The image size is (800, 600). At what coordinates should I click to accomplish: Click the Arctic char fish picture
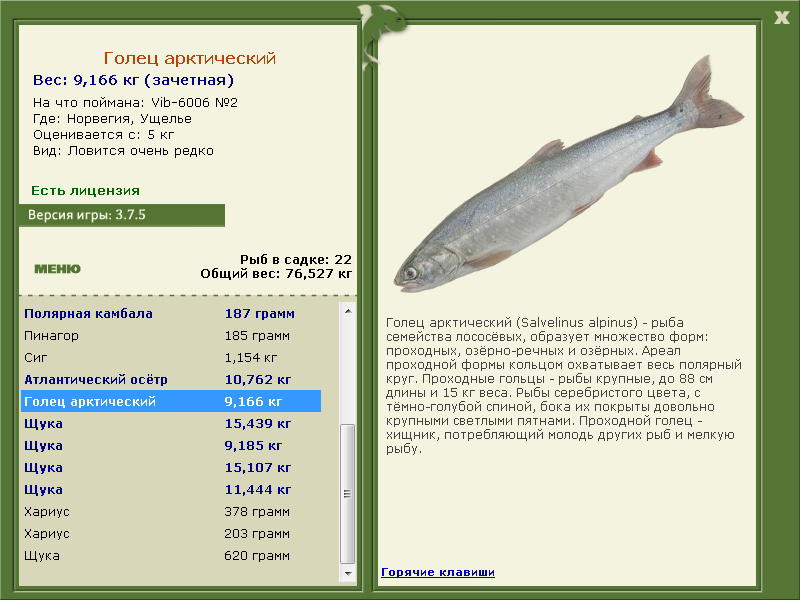pyautogui.click(x=568, y=175)
